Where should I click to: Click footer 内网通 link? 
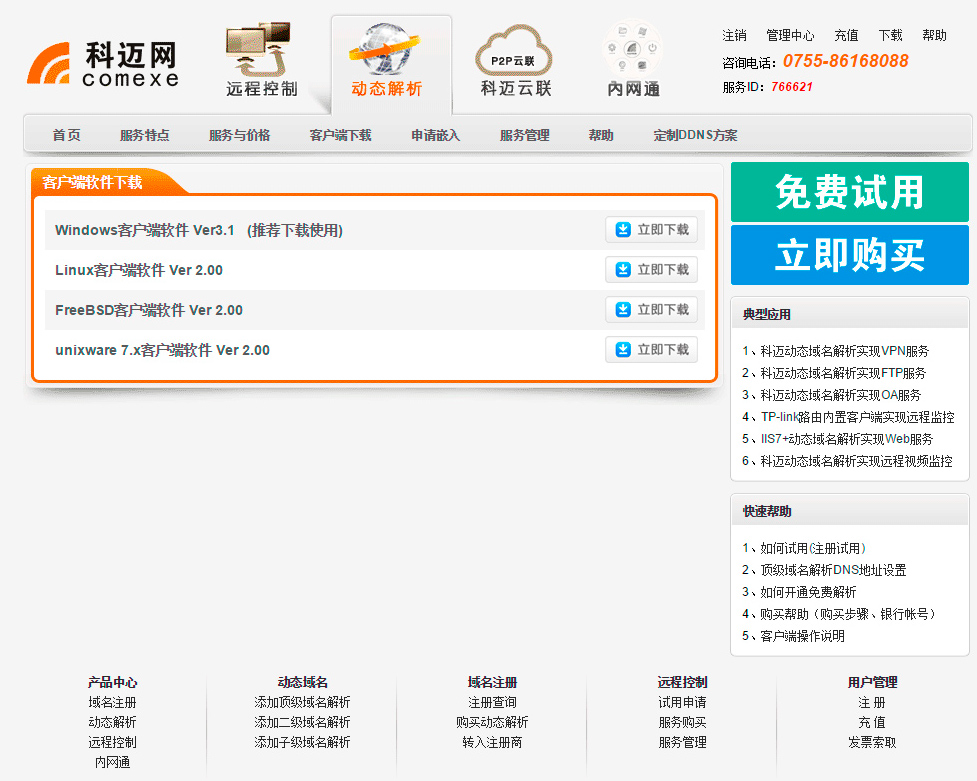click(112, 762)
